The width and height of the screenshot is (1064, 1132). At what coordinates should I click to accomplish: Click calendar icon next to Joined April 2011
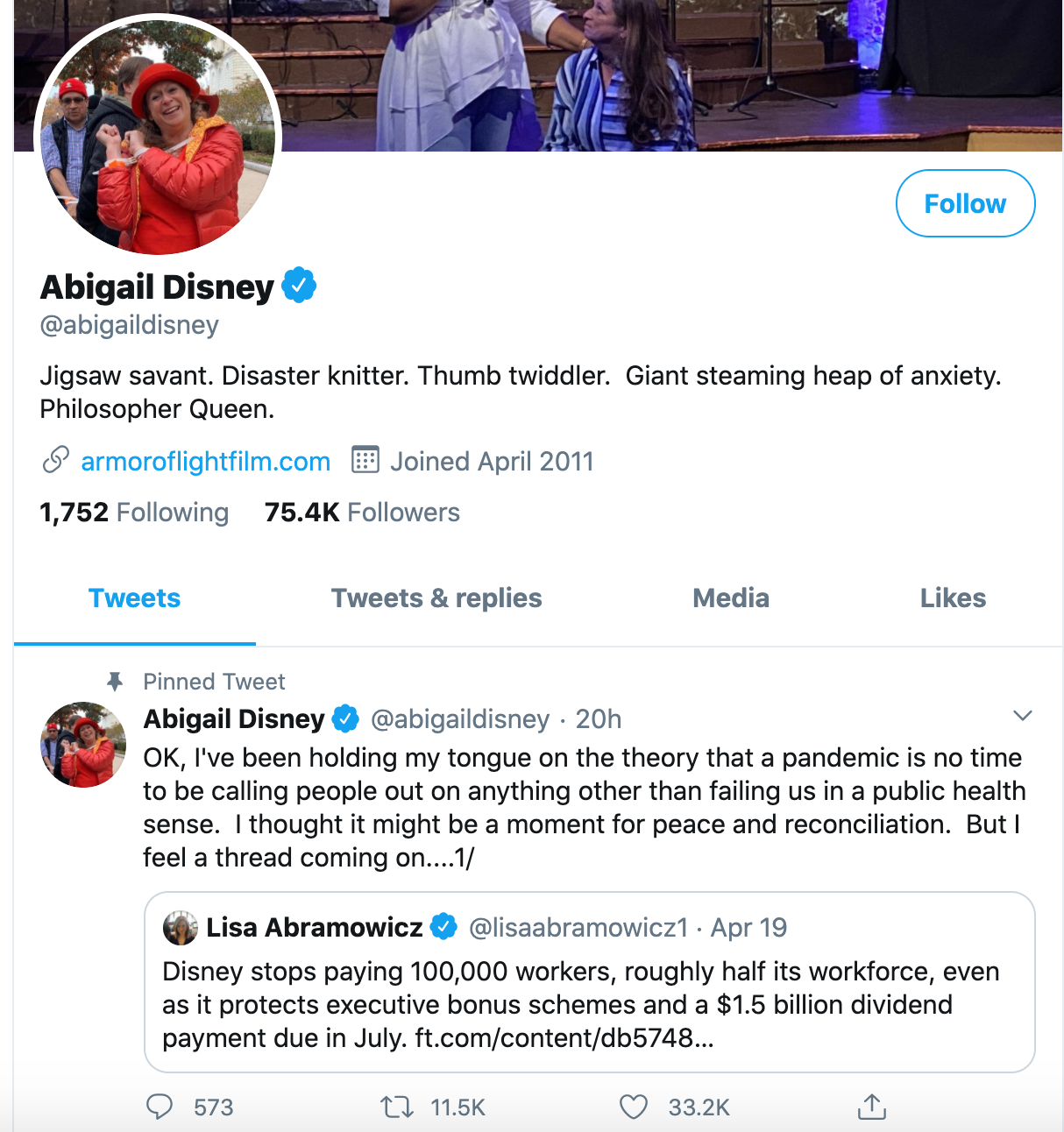(x=365, y=460)
